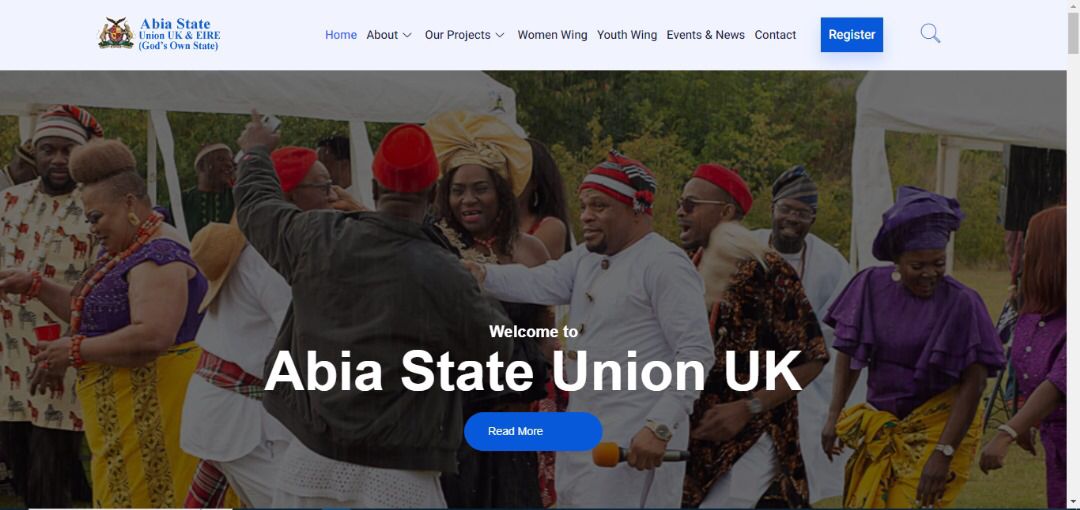
Task: Open Events & News page
Action: click(705, 34)
